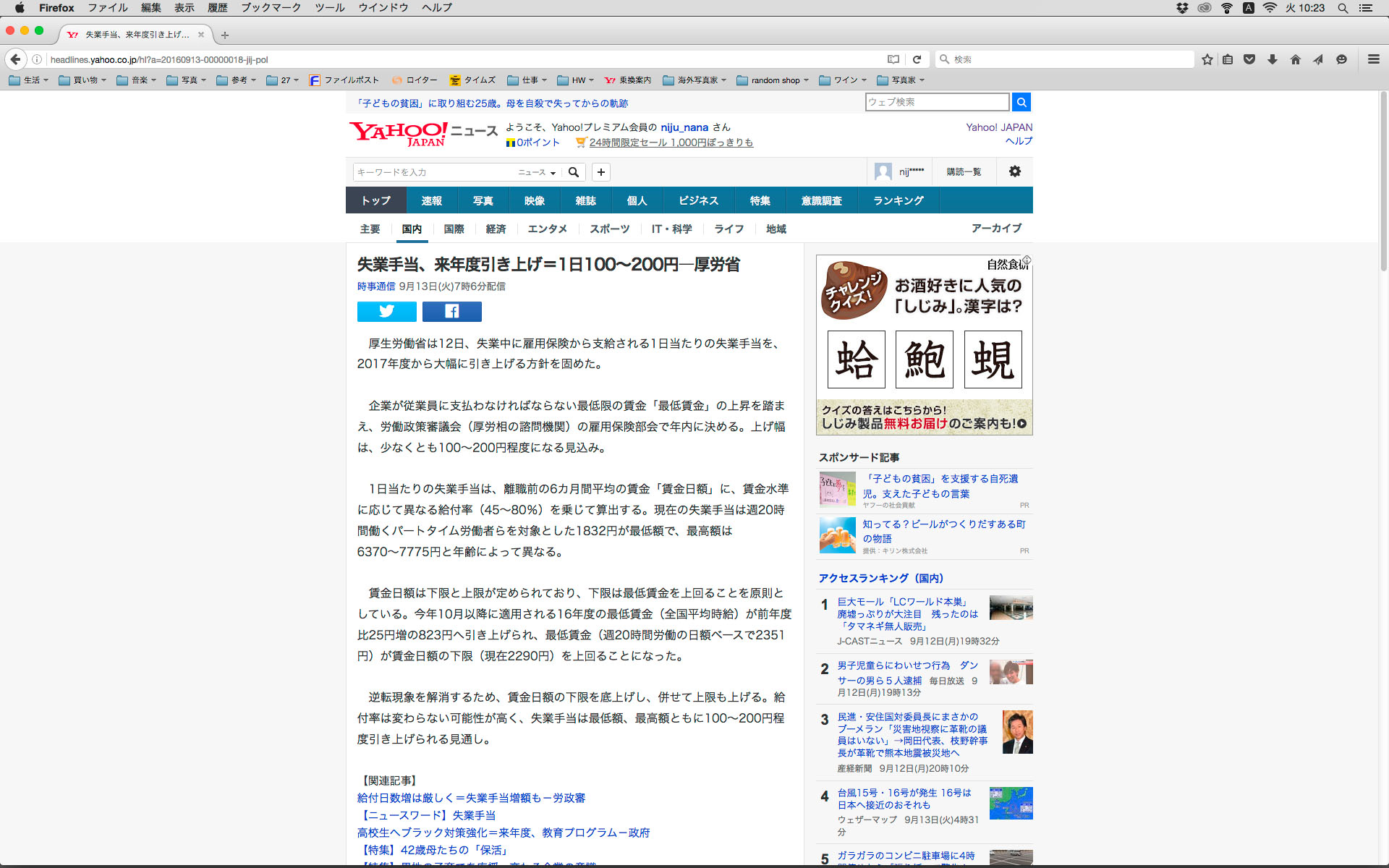Switch to the ランキング tab
Screen dimensions: 1389x868
[898, 200]
